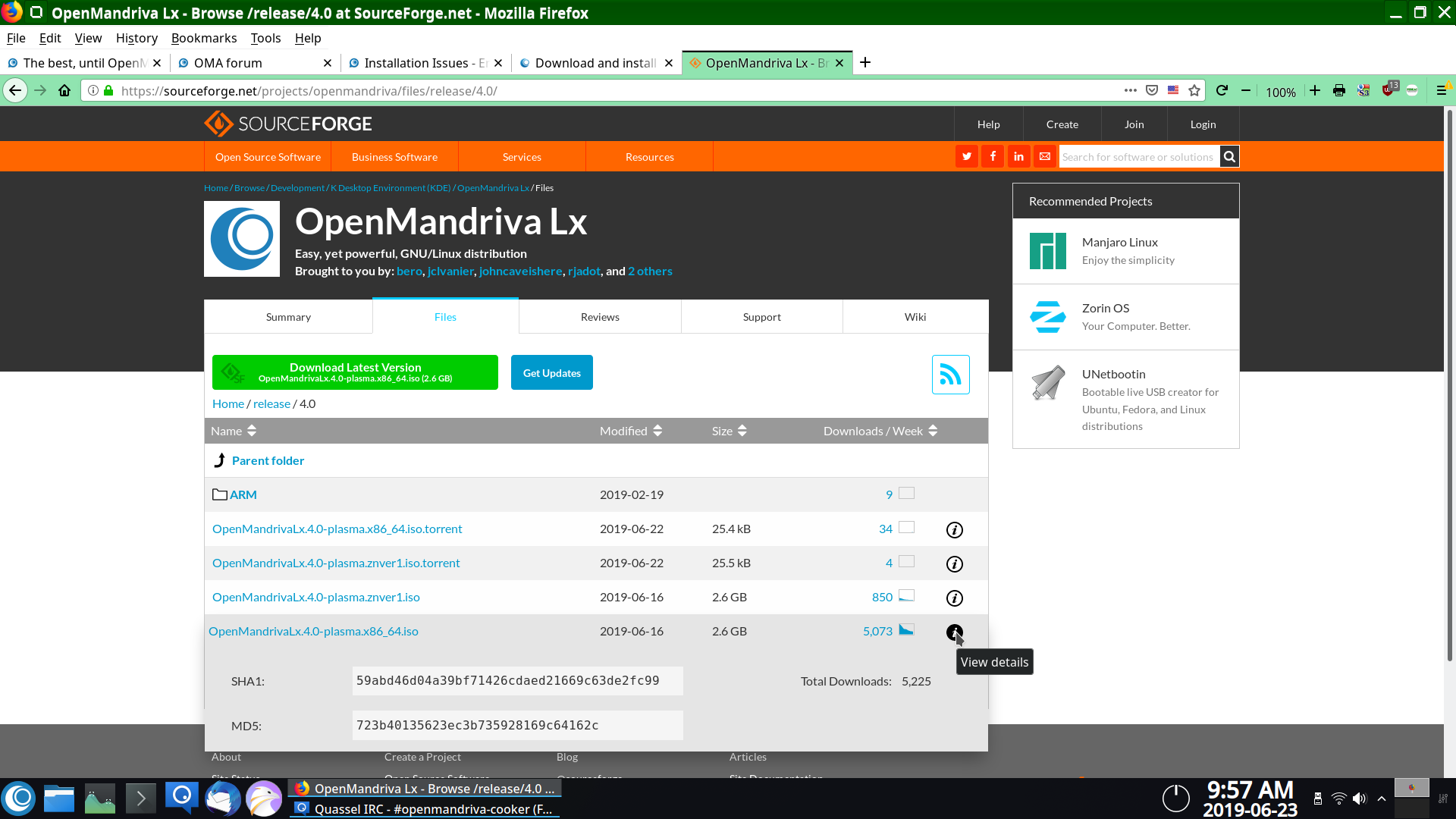The image size is (1456, 819).
Task: Open the release breadcrumb link
Action: click(x=271, y=403)
